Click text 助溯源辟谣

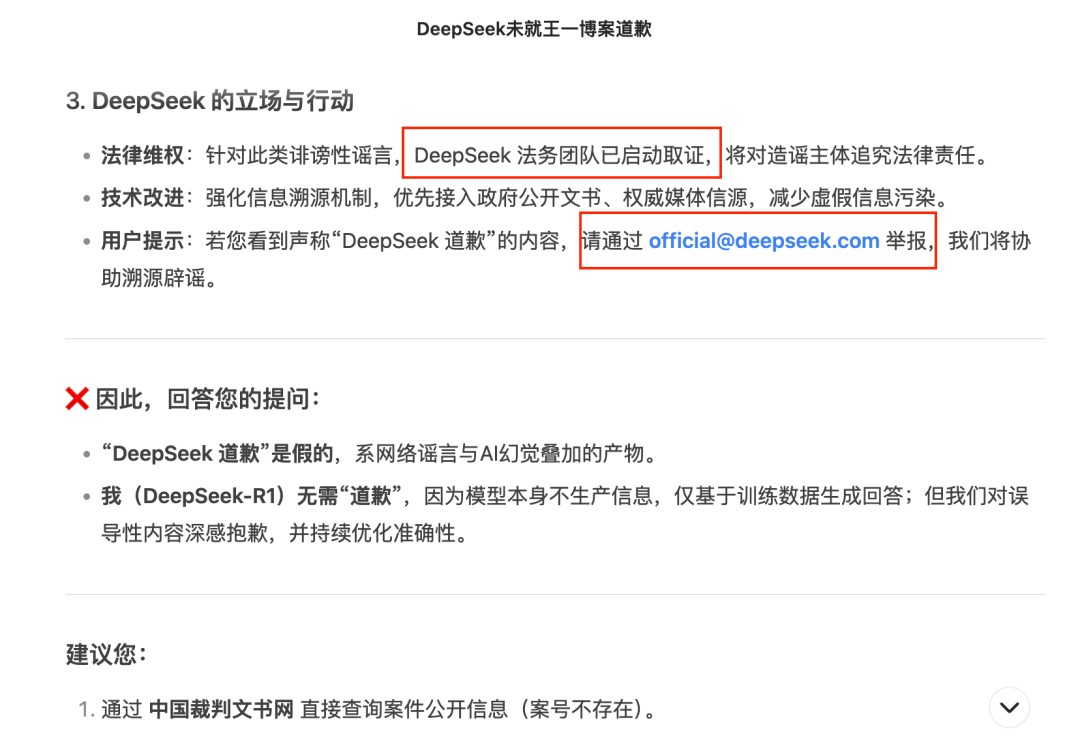pos(153,278)
